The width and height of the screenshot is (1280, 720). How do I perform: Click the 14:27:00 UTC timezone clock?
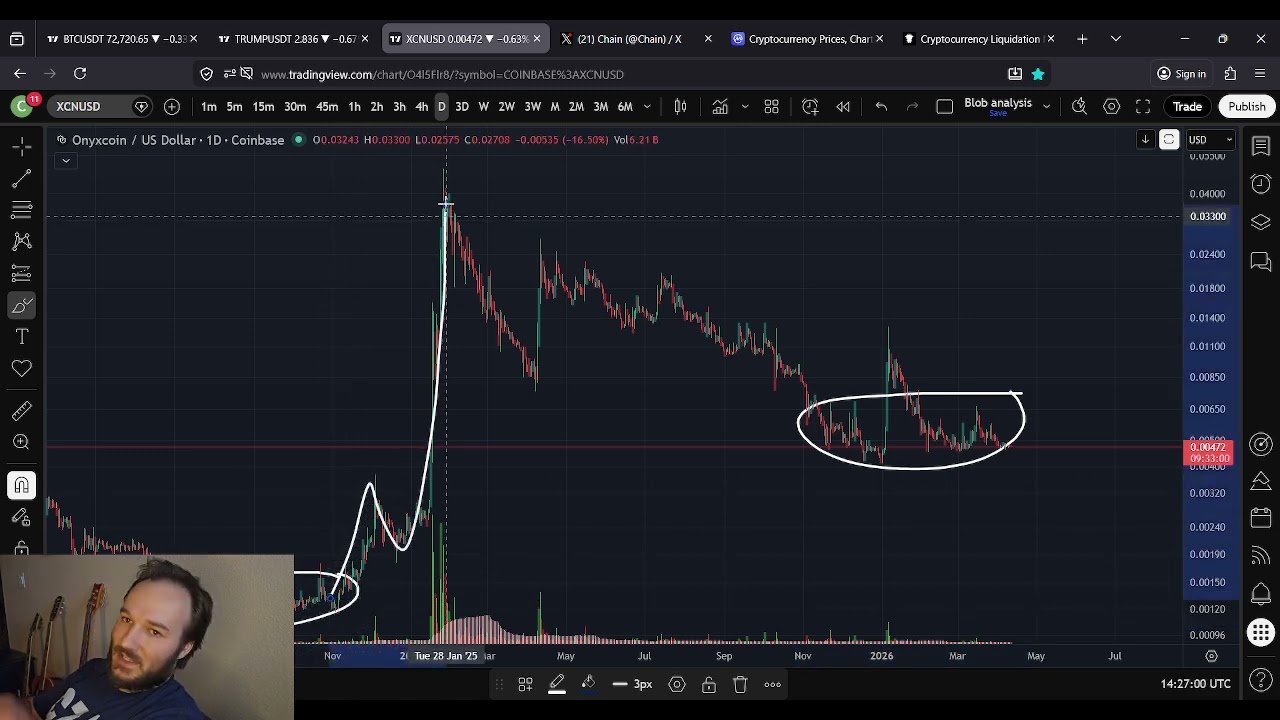(x=1195, y=684)
